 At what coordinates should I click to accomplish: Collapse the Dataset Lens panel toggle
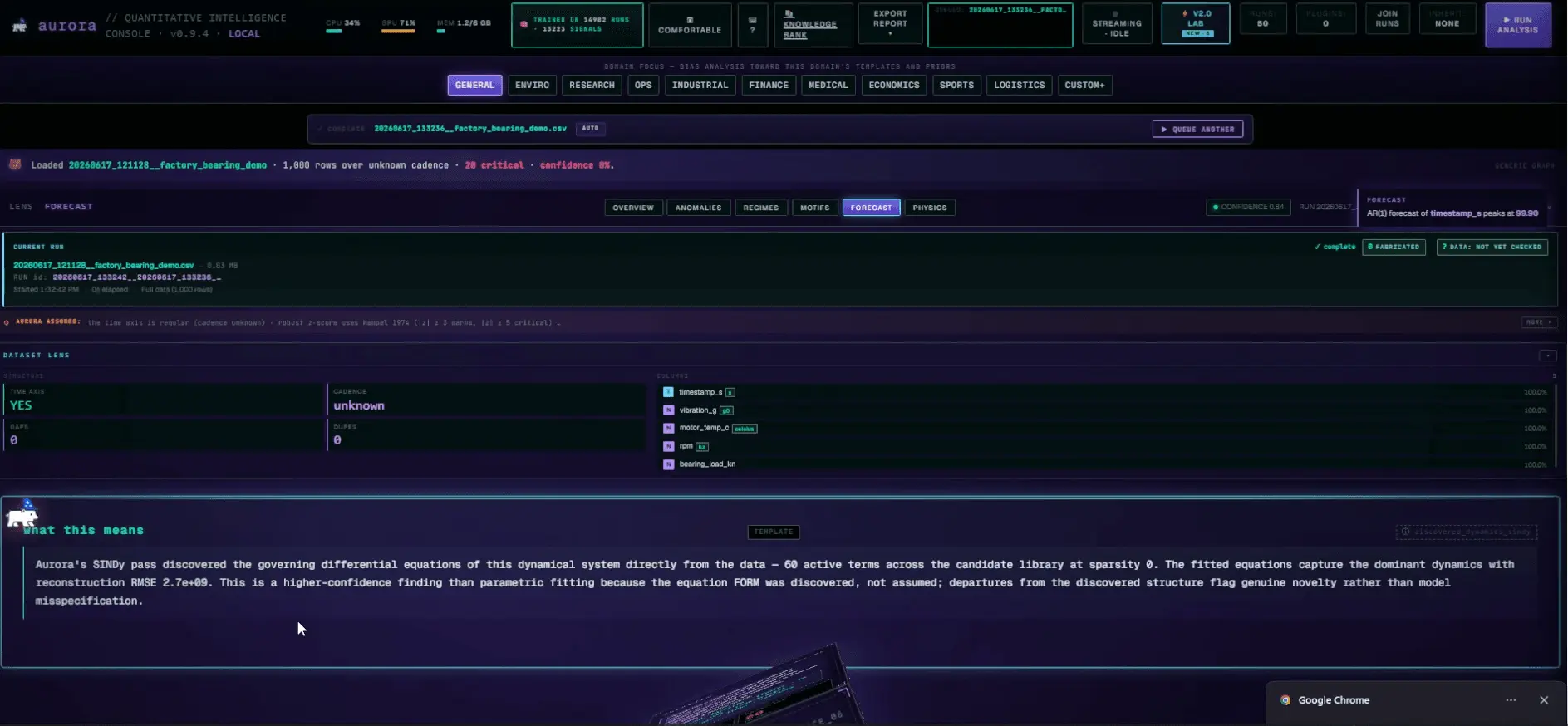[1547, 356]
